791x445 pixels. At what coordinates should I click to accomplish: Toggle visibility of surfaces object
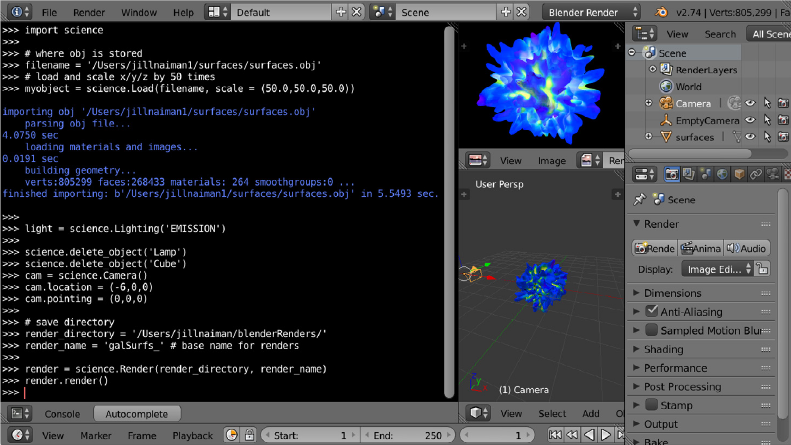tap(751, 137)
